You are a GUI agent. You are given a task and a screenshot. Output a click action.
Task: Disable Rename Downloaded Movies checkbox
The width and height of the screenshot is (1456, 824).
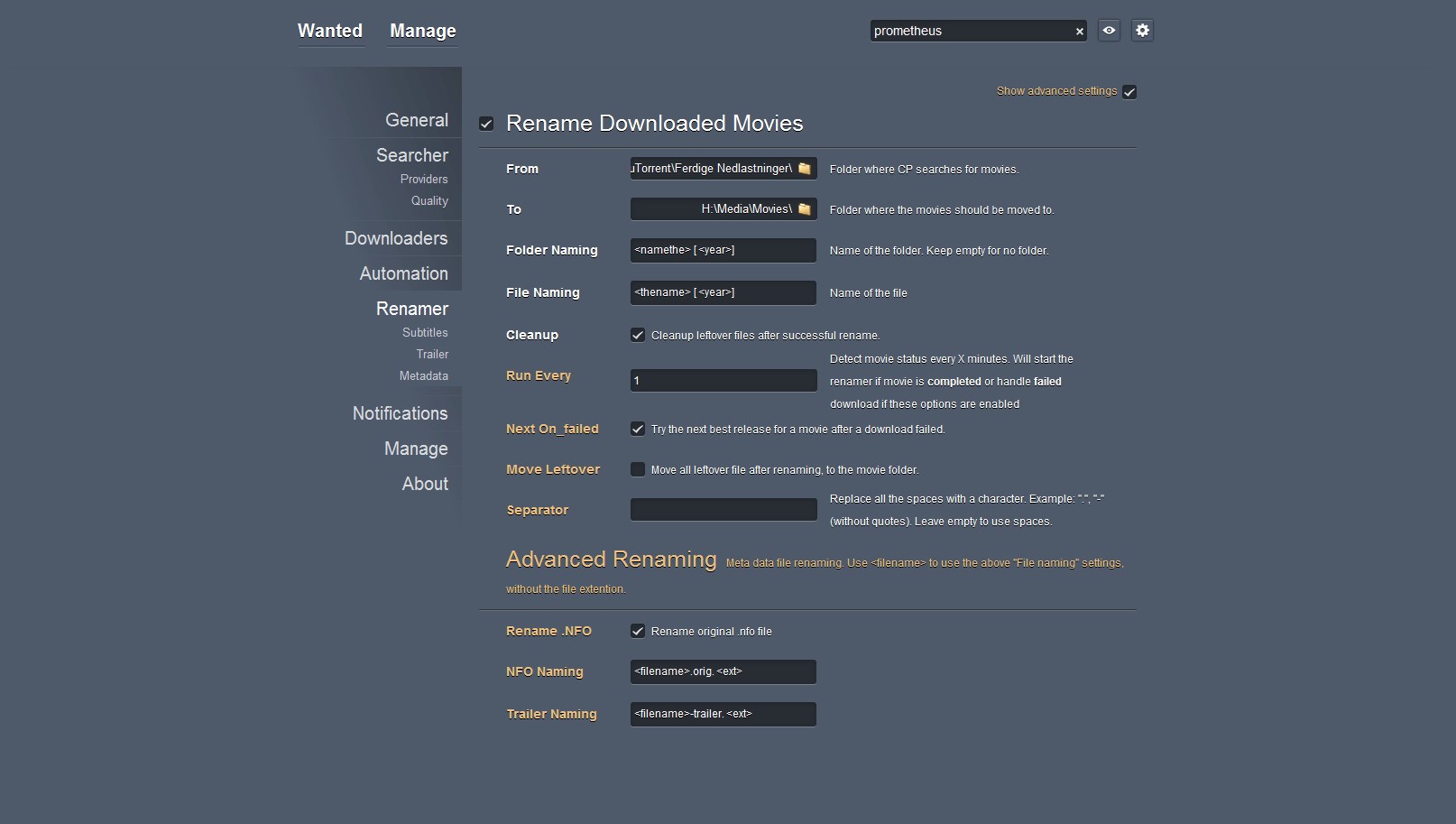[486, 124]
